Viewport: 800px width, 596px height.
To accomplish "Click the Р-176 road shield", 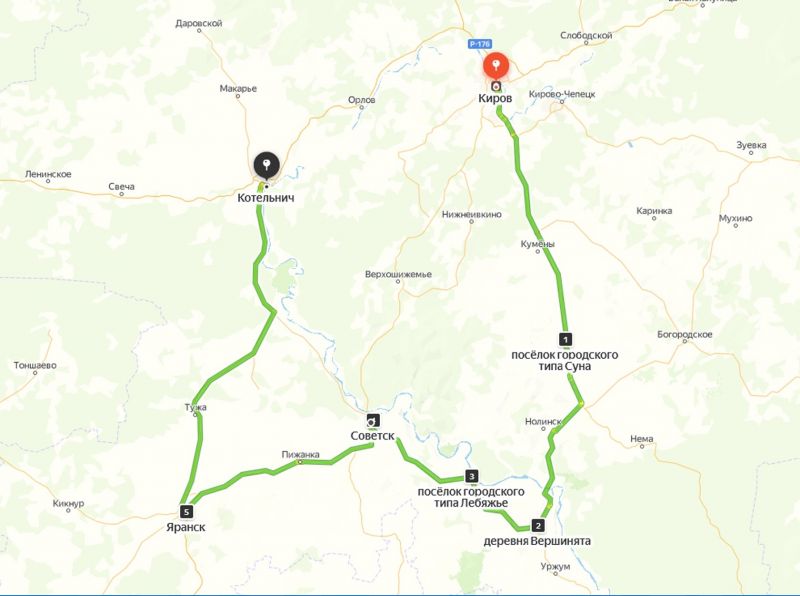I will tap(480, 44).
